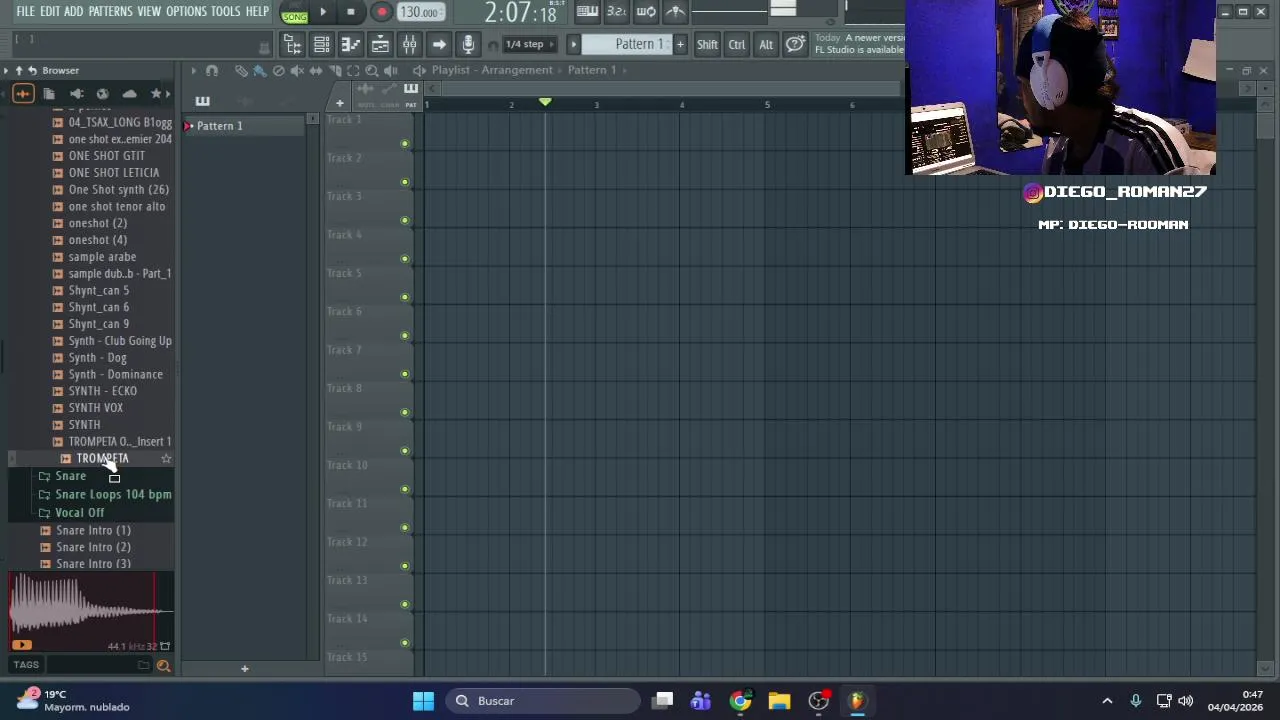Image resolution: width=1280 pixels, height=720 pixels.
Task: Select the playlist Mute tool
Action: pos(297,70)
